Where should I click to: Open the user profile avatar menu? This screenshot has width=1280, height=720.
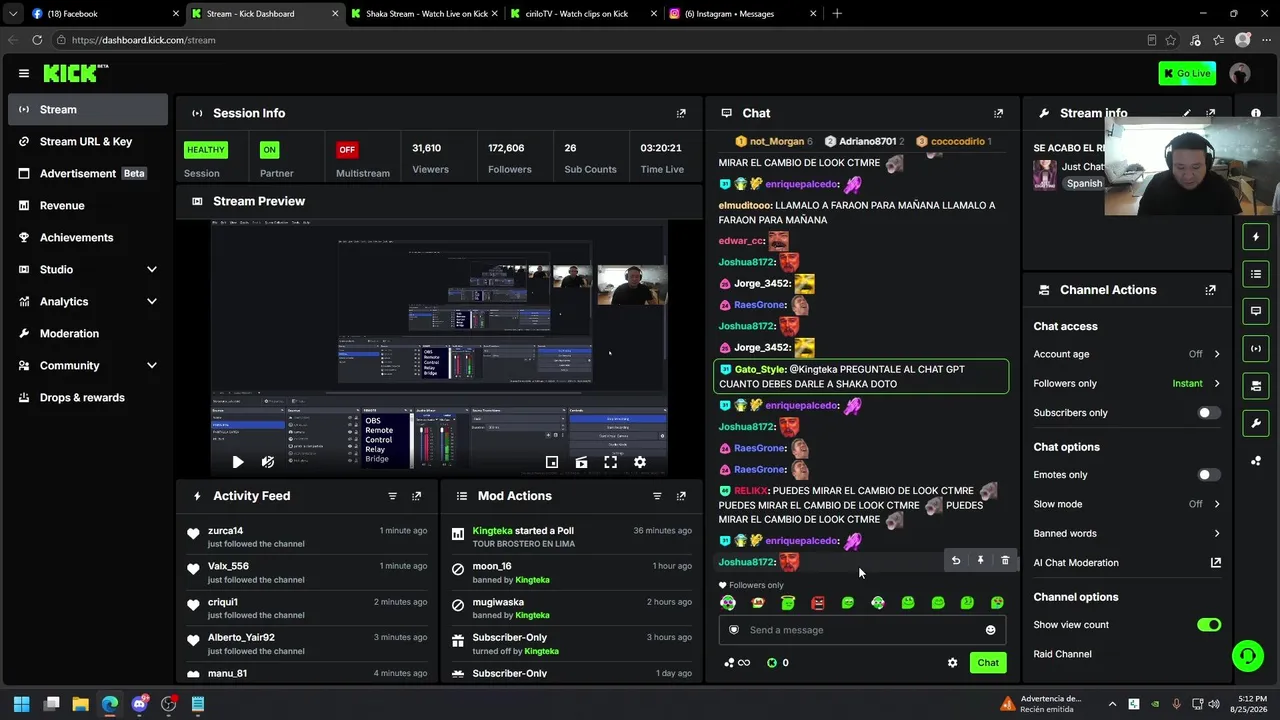pyautogui.click(x=1240, y=73)
